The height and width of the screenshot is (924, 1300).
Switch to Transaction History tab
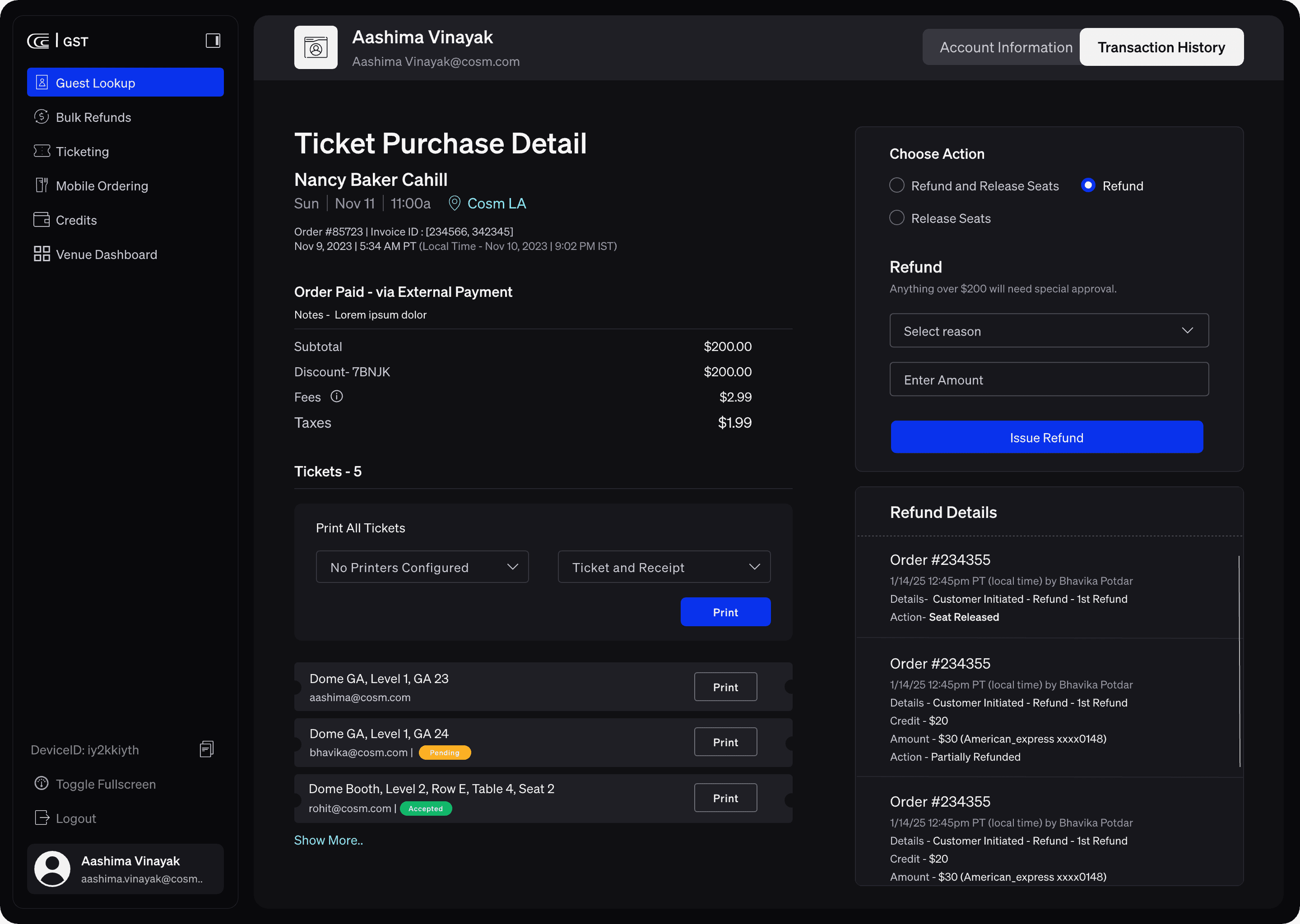[x=1161, y=47]
